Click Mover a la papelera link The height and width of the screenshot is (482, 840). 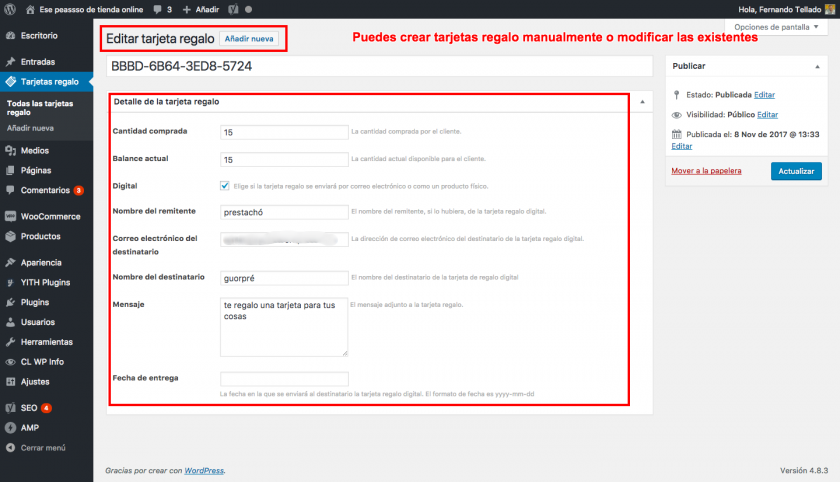(706, 171)
